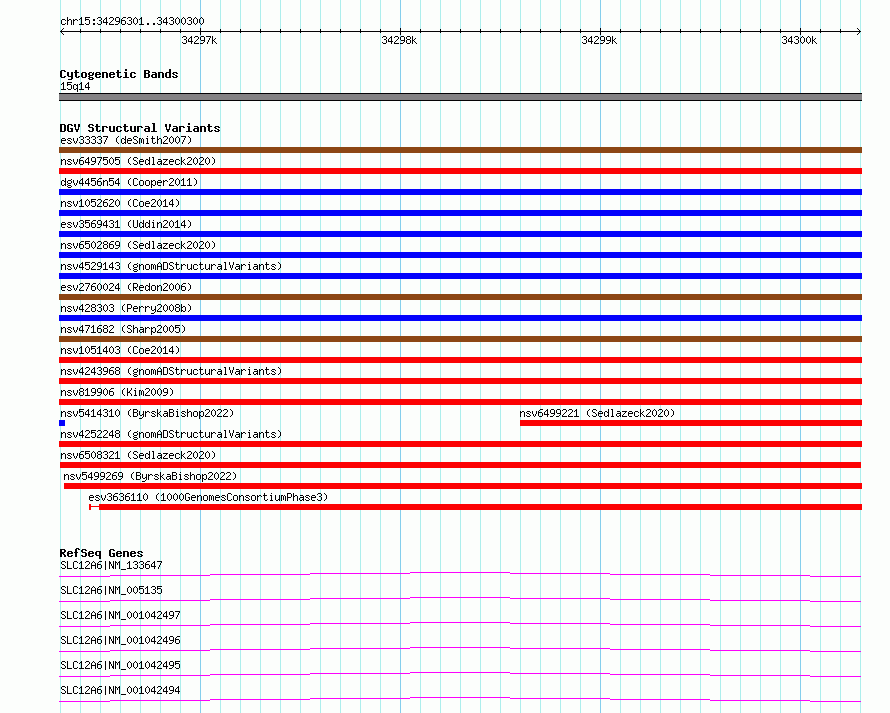Screen dimensions: 890x713
Task: Select transcript SLC12A6|NM_005135
Action: 111,590
